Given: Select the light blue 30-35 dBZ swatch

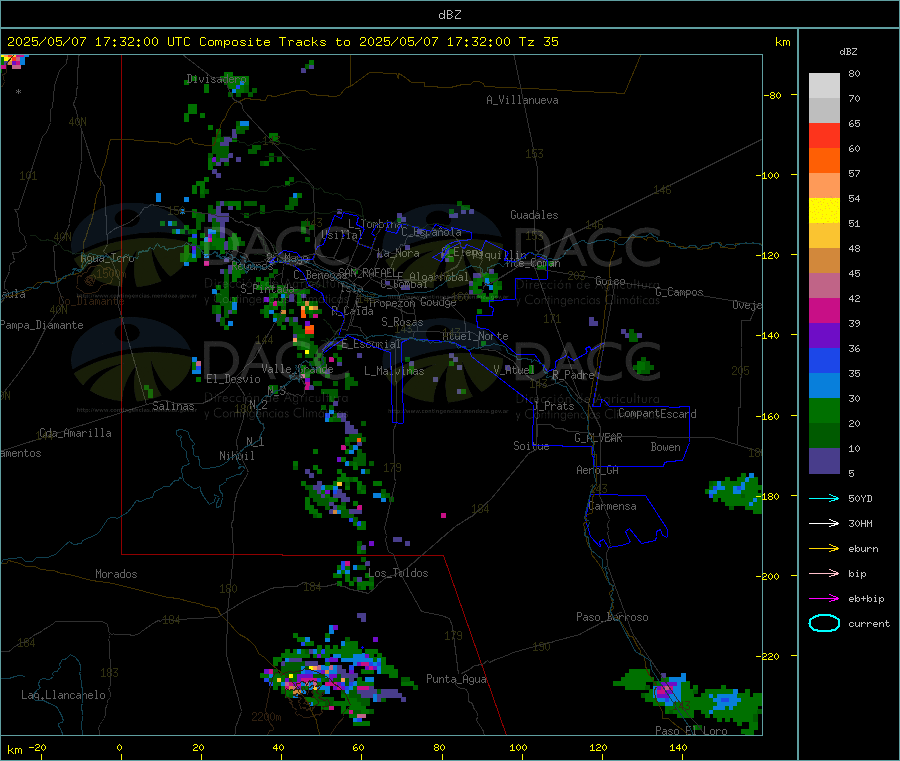Looking at the screenshot, I should (824, 386).
